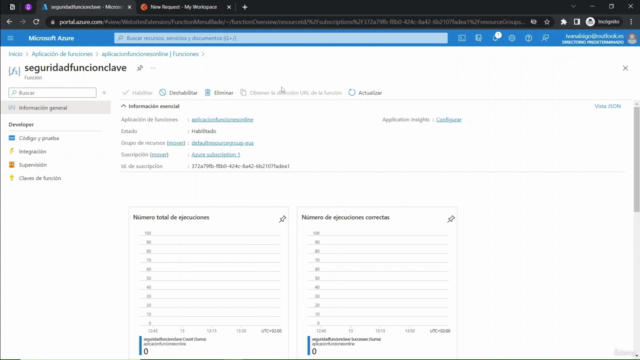Viewport: 640px width, 360px height.
Task: Open a new browser tab
Action: 245,7
